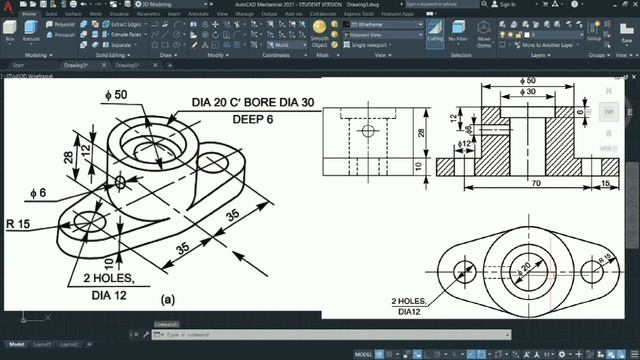This screenshot has width=640, height=360.
Task: Click the new drawing tab plus button
Action: pos(170,65)
